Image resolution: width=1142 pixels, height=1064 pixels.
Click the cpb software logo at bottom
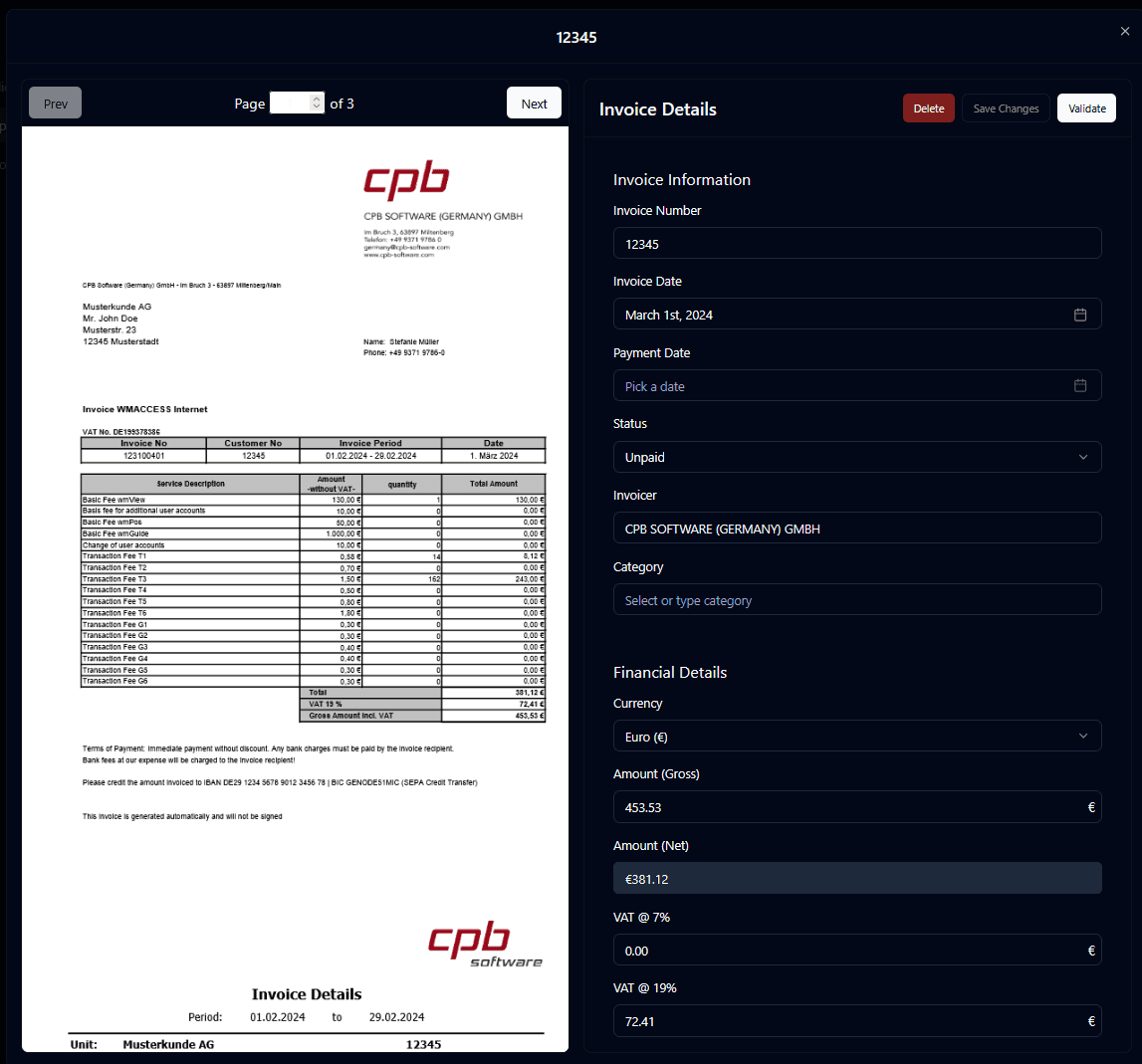[x=485, y=944]
